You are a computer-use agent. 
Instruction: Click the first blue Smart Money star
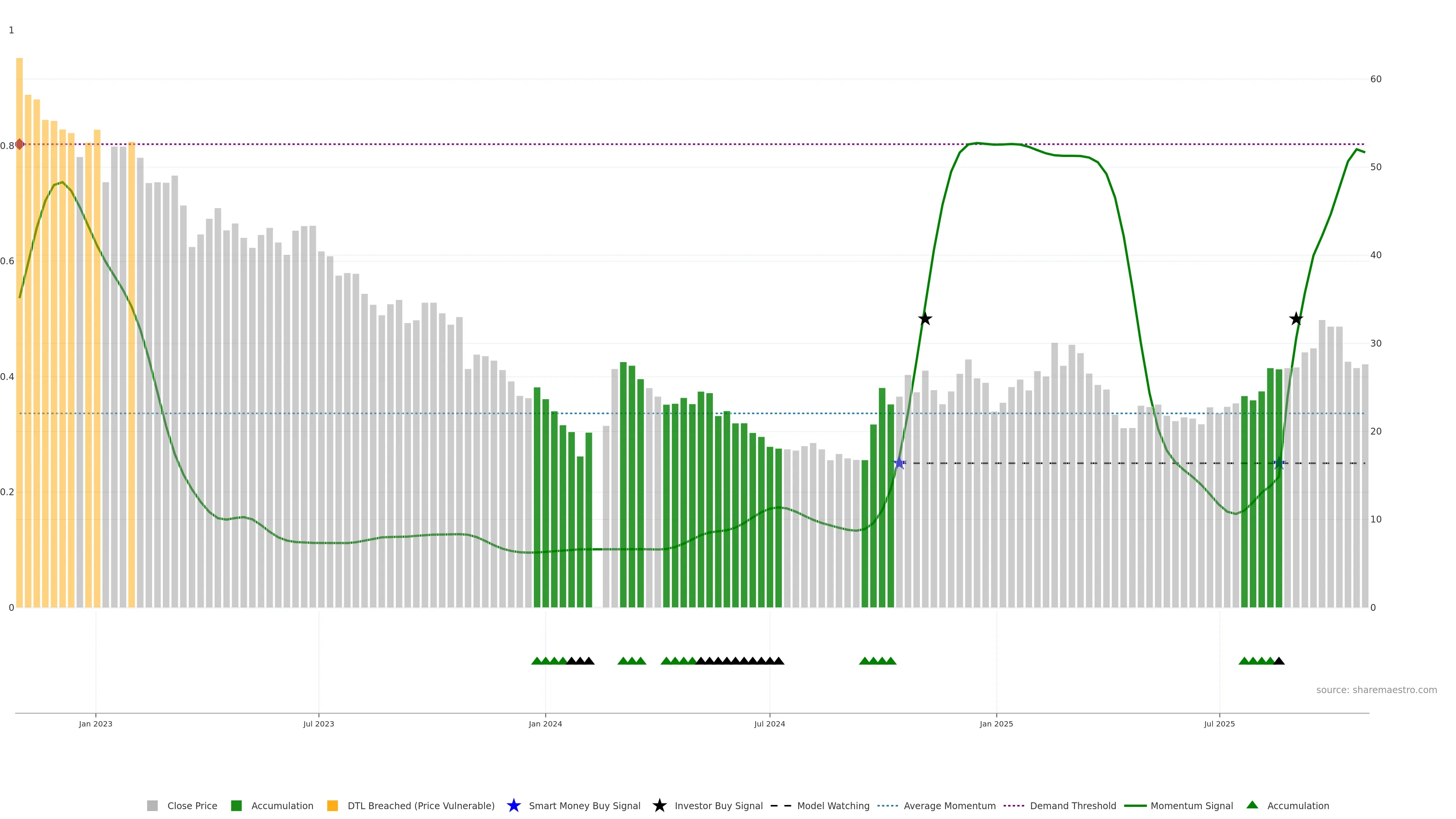coord(899,463)
